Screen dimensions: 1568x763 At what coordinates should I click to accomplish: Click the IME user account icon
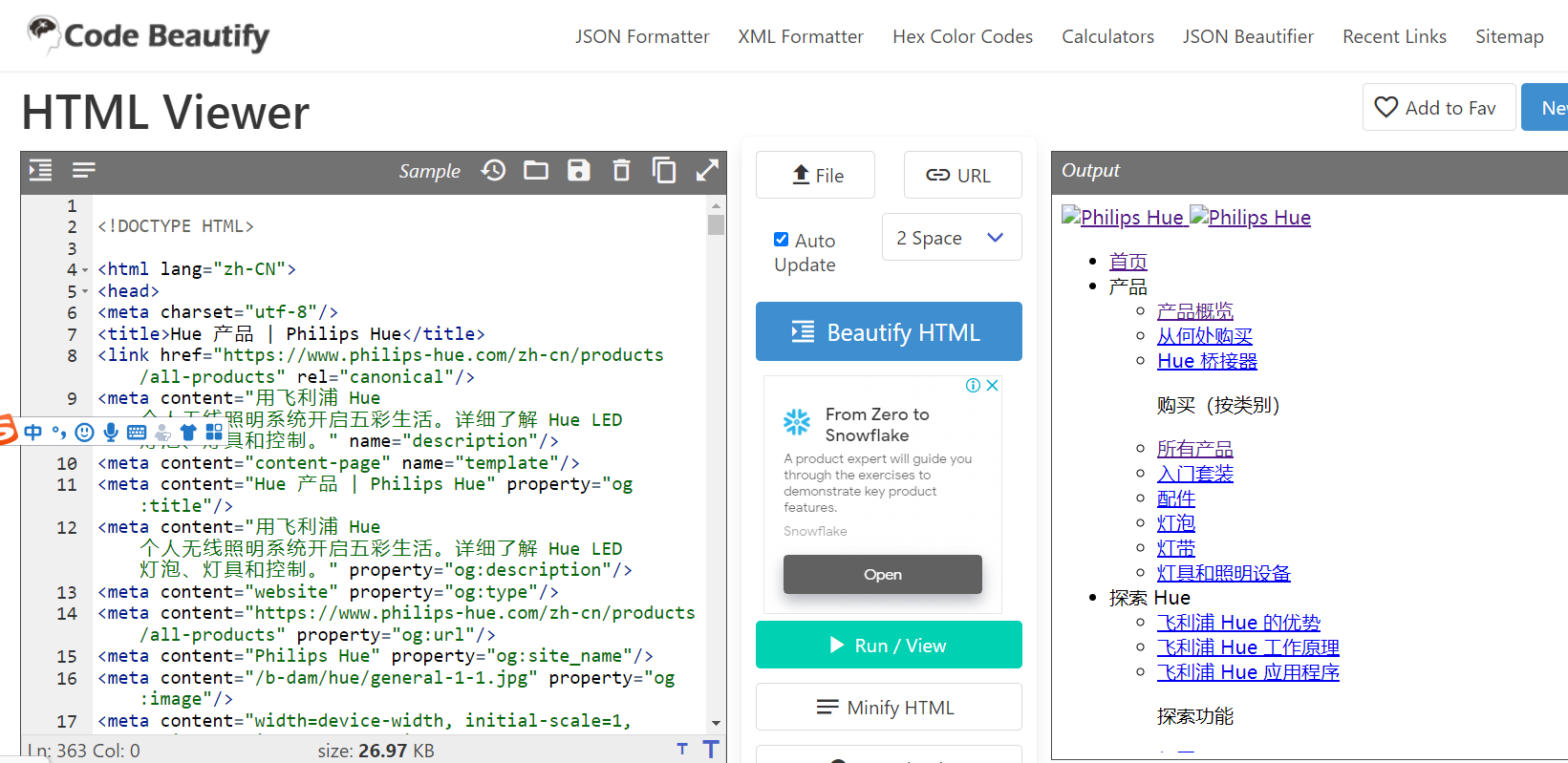162,433
